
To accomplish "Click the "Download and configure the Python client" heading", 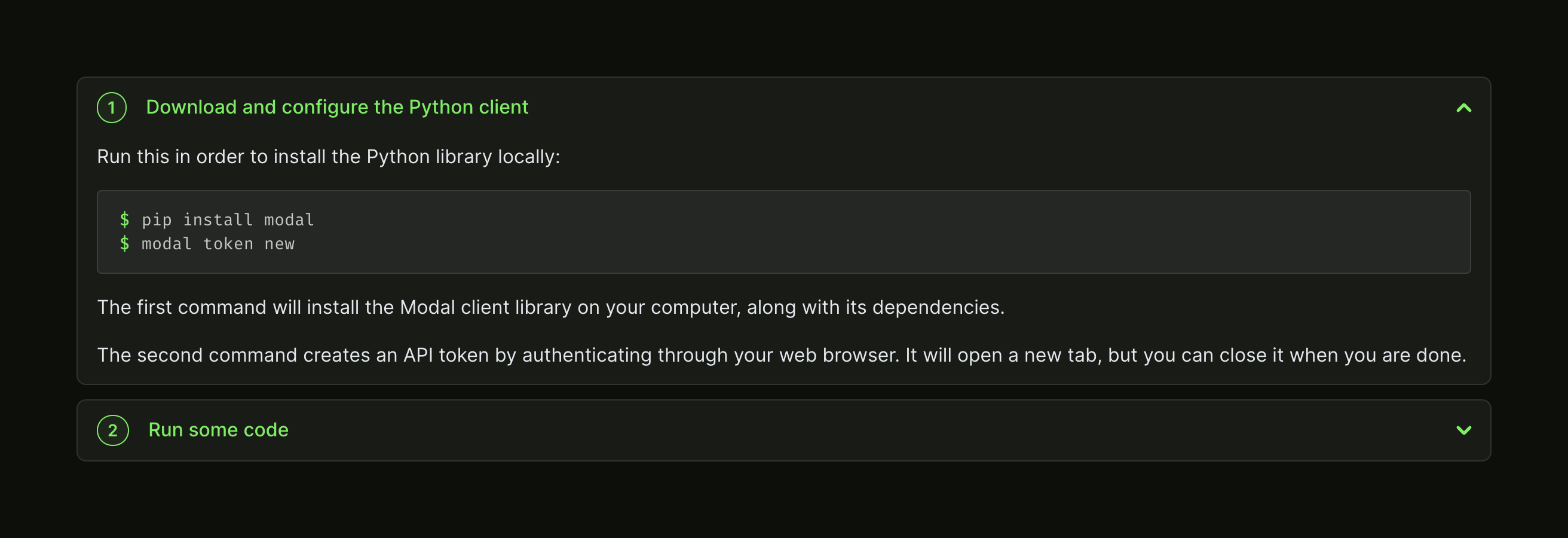I will [336, 107].
